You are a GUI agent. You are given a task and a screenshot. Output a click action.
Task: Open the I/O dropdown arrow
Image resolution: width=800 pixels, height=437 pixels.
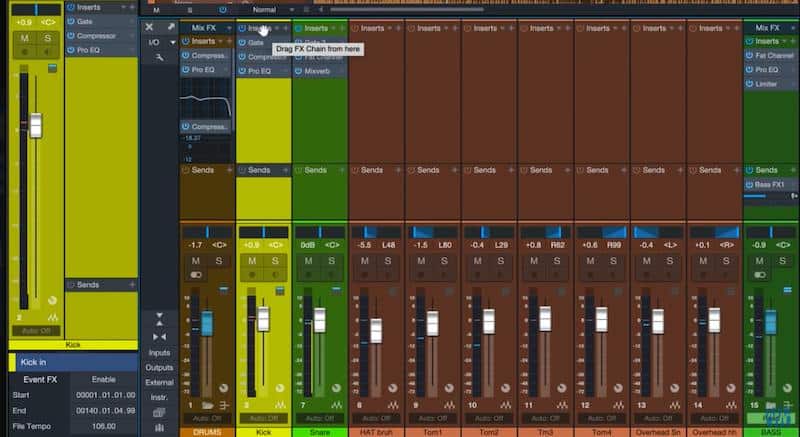(x=173, y=42)
